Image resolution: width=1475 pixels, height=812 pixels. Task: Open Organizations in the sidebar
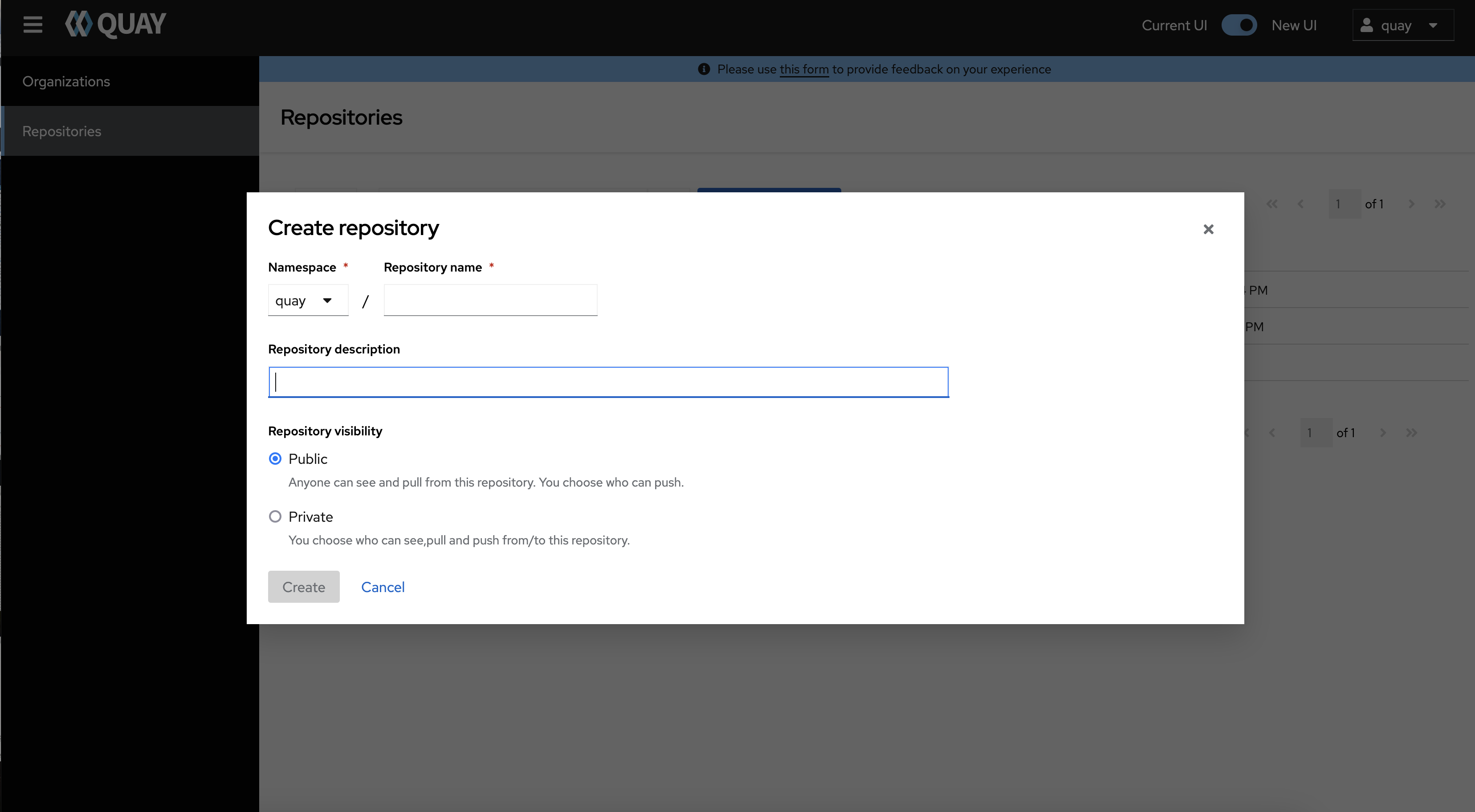coord(66,81)
